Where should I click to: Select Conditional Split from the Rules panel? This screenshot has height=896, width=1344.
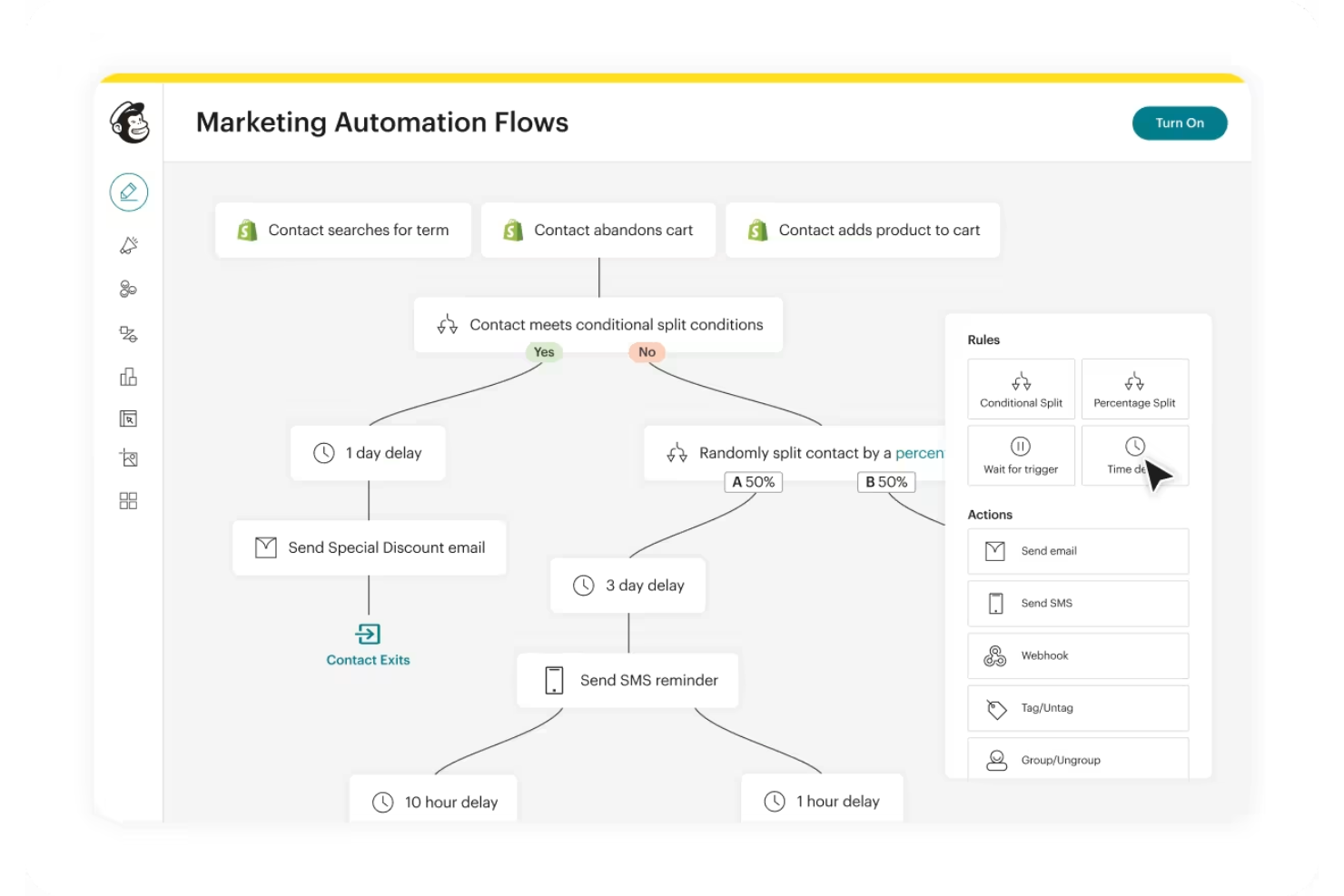pyautogui.click(x=1021, y=389)
